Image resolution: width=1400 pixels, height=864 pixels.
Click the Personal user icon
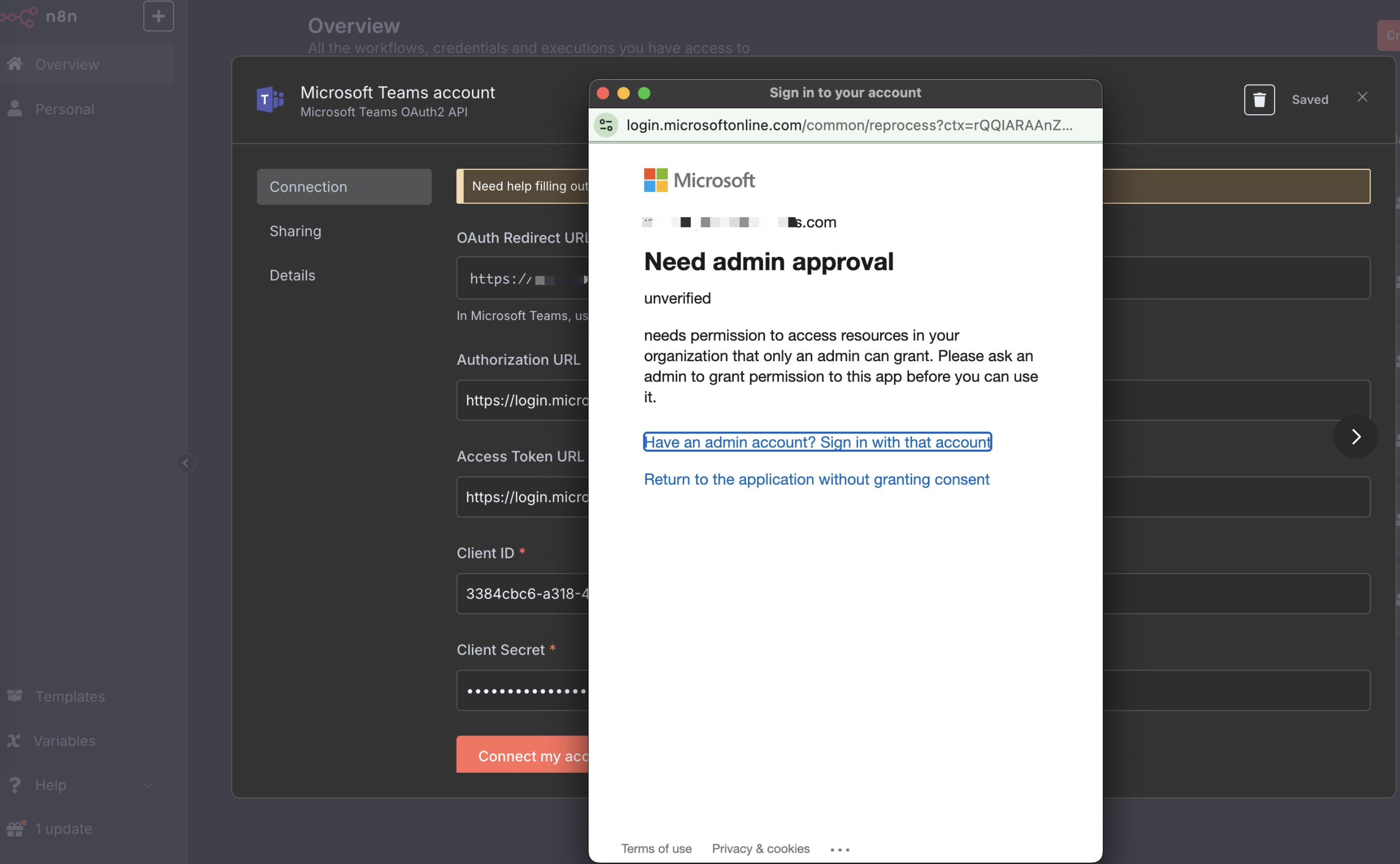pos(15,108)
